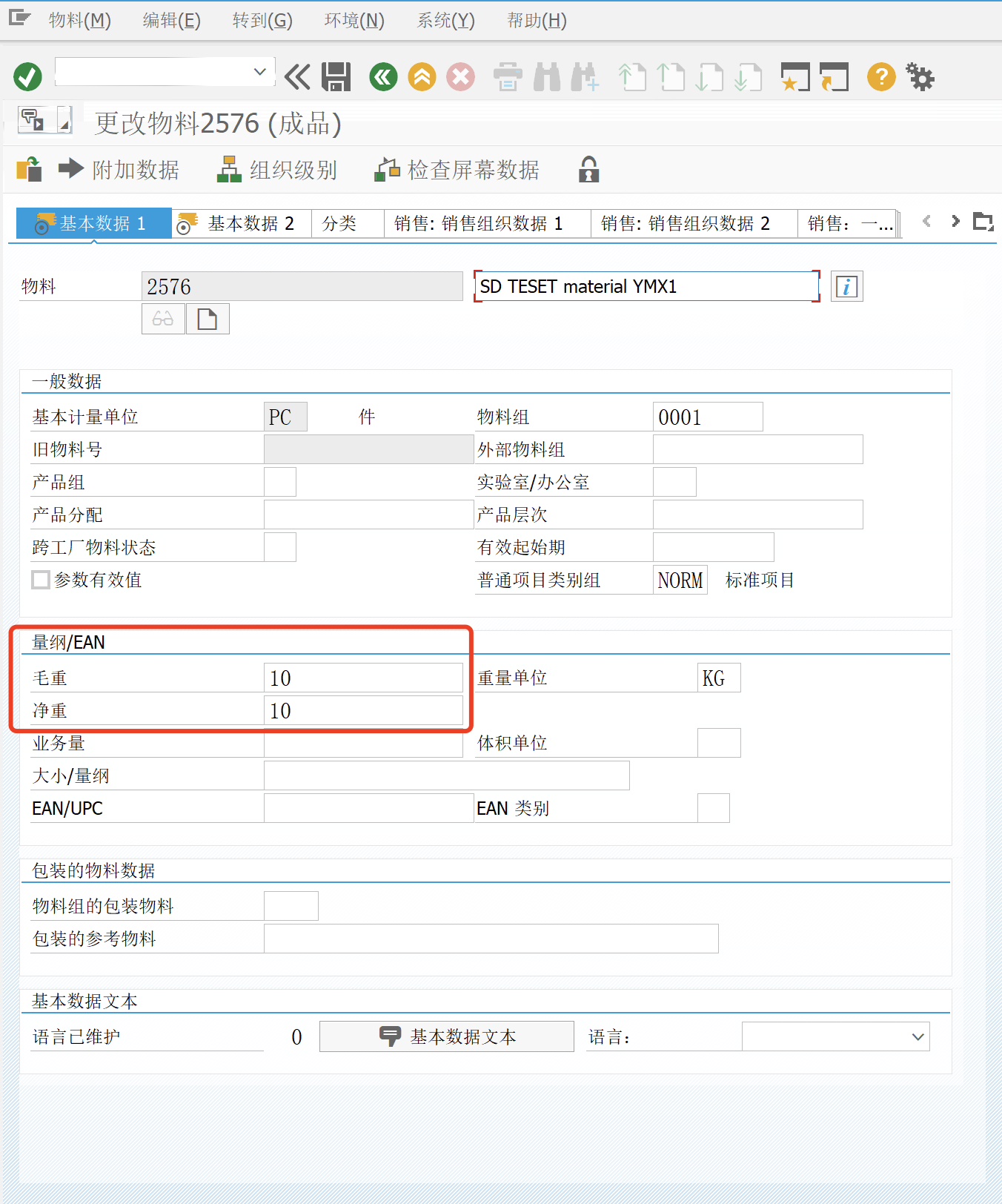Open the 销售: 销售组织数据 2 tab
The width and height of the screenshot is (1002, 1204).
[x=694, y=223]
